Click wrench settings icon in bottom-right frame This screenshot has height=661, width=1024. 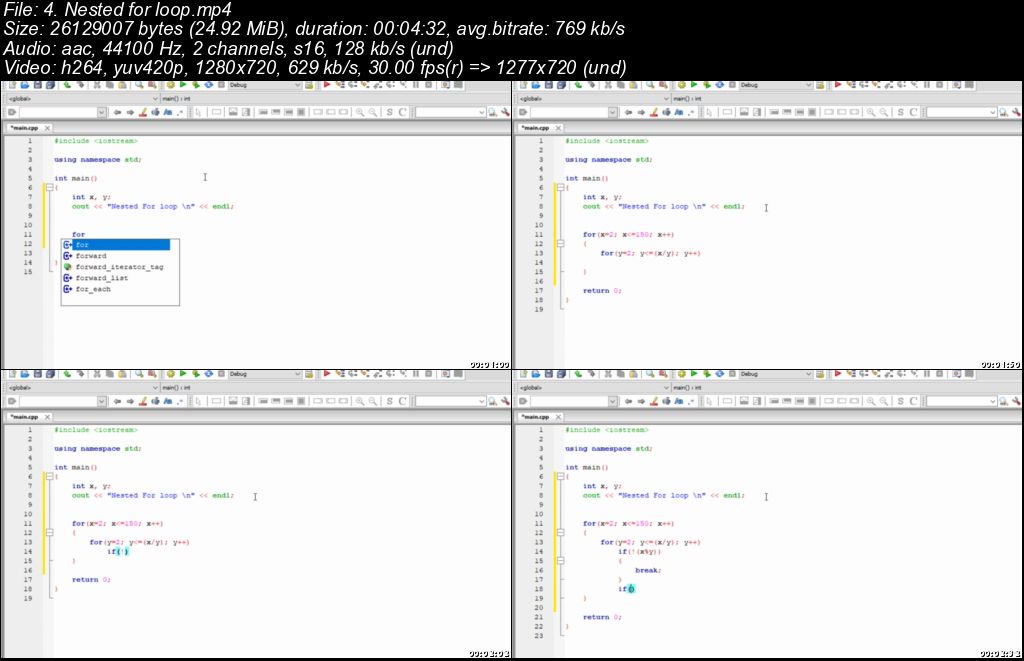click(x=1016, y=401)
